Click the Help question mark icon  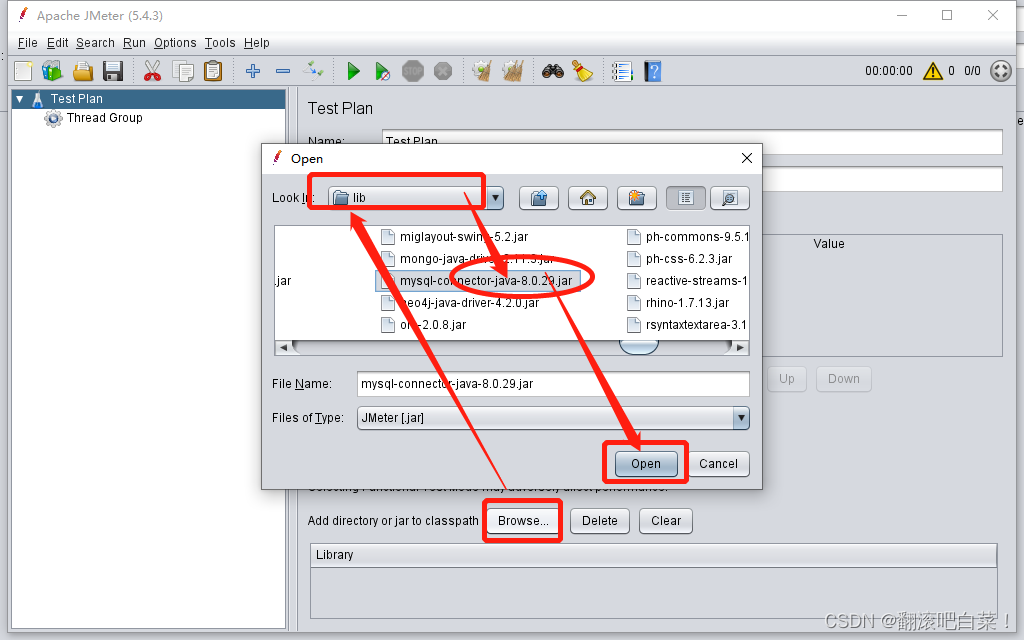pyautogui.click(x=652, y=71)
